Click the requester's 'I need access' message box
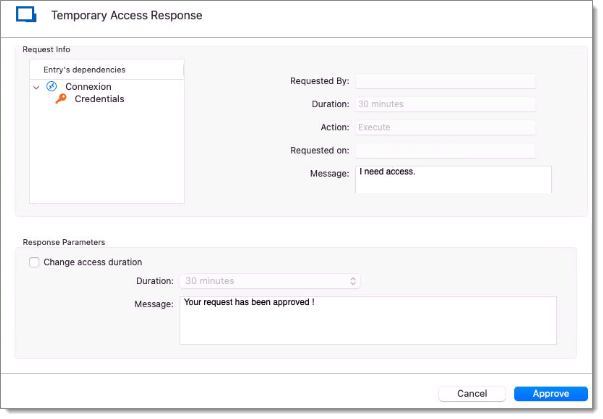This screenshot has width=603, height=419. coord(453,179)
